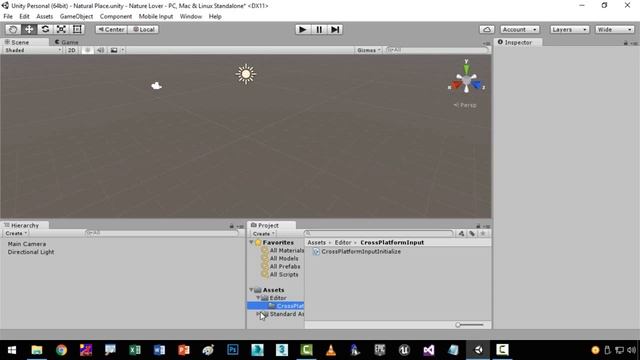Search by type in Project panel
Viewport: 640px width, 360px height.
click(461, 233)
